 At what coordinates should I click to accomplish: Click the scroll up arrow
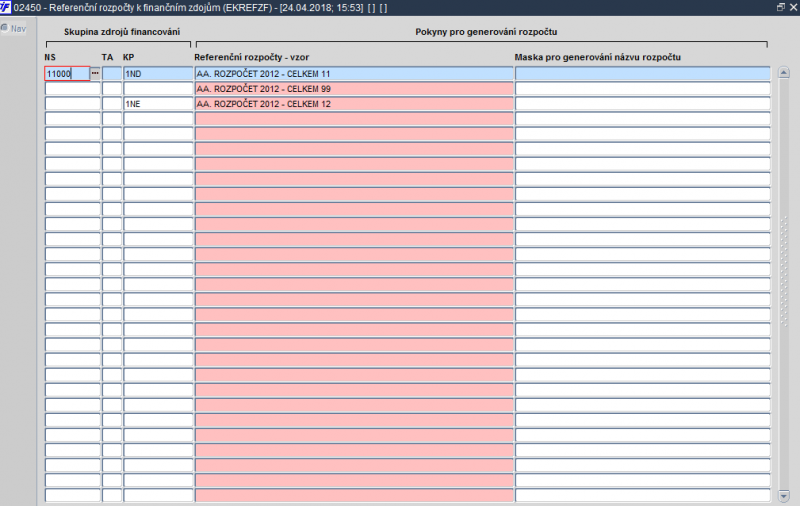click(x=784, y=73)
